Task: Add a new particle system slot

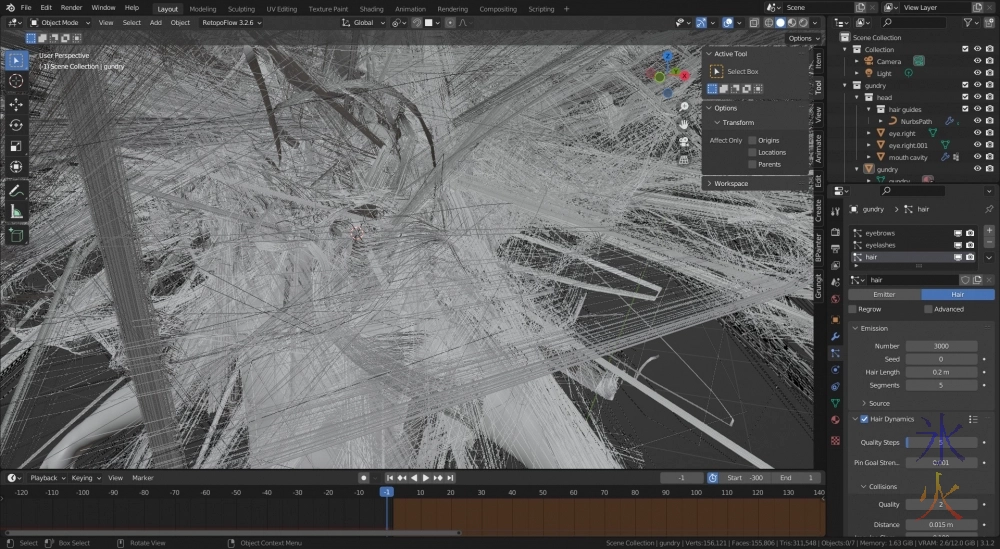Action: [989, 230]
